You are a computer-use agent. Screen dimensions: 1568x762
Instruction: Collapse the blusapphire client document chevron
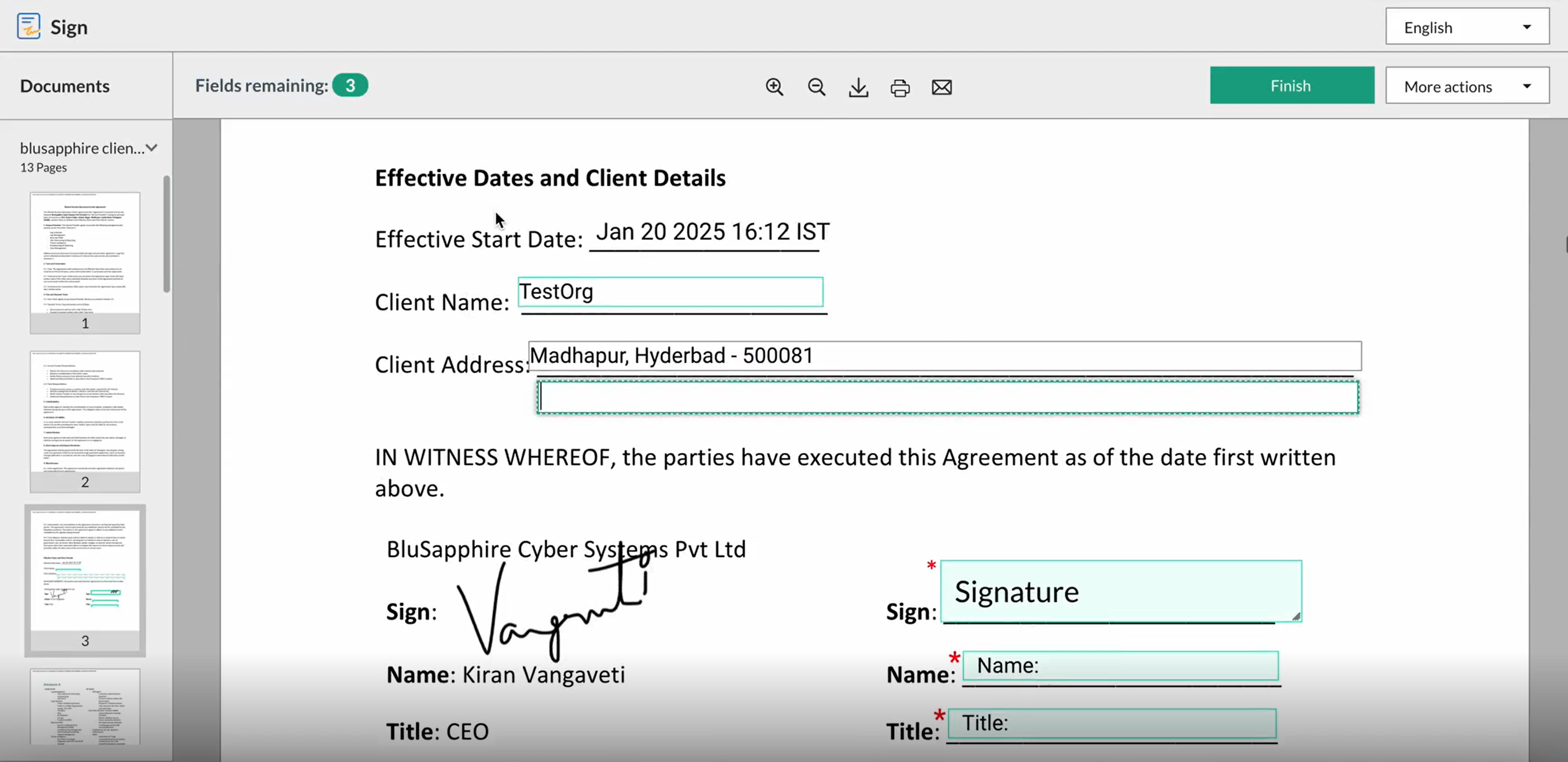[151, 147]
